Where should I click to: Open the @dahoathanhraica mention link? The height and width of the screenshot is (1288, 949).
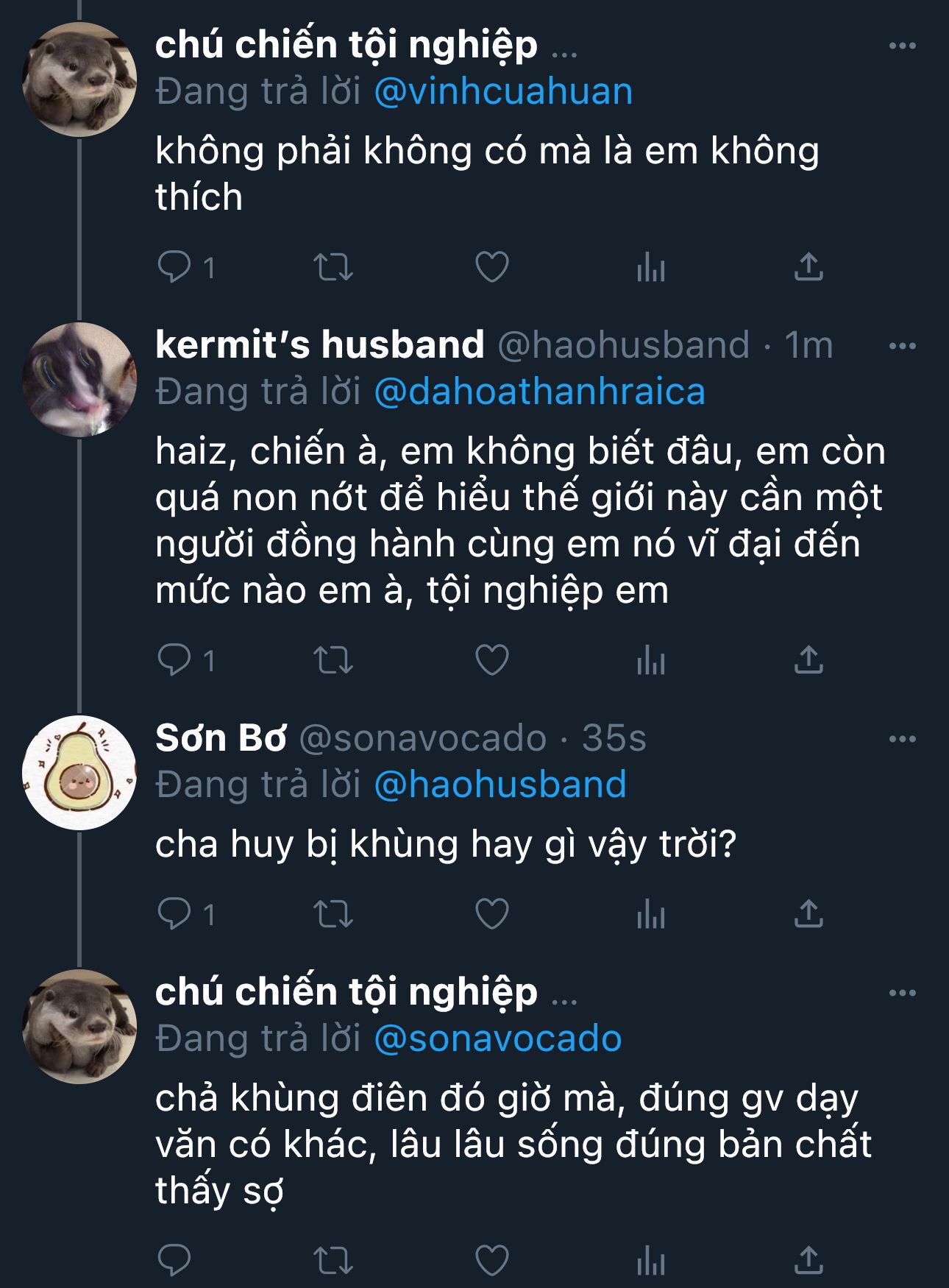pyautogui.click(x=539, y=392)
